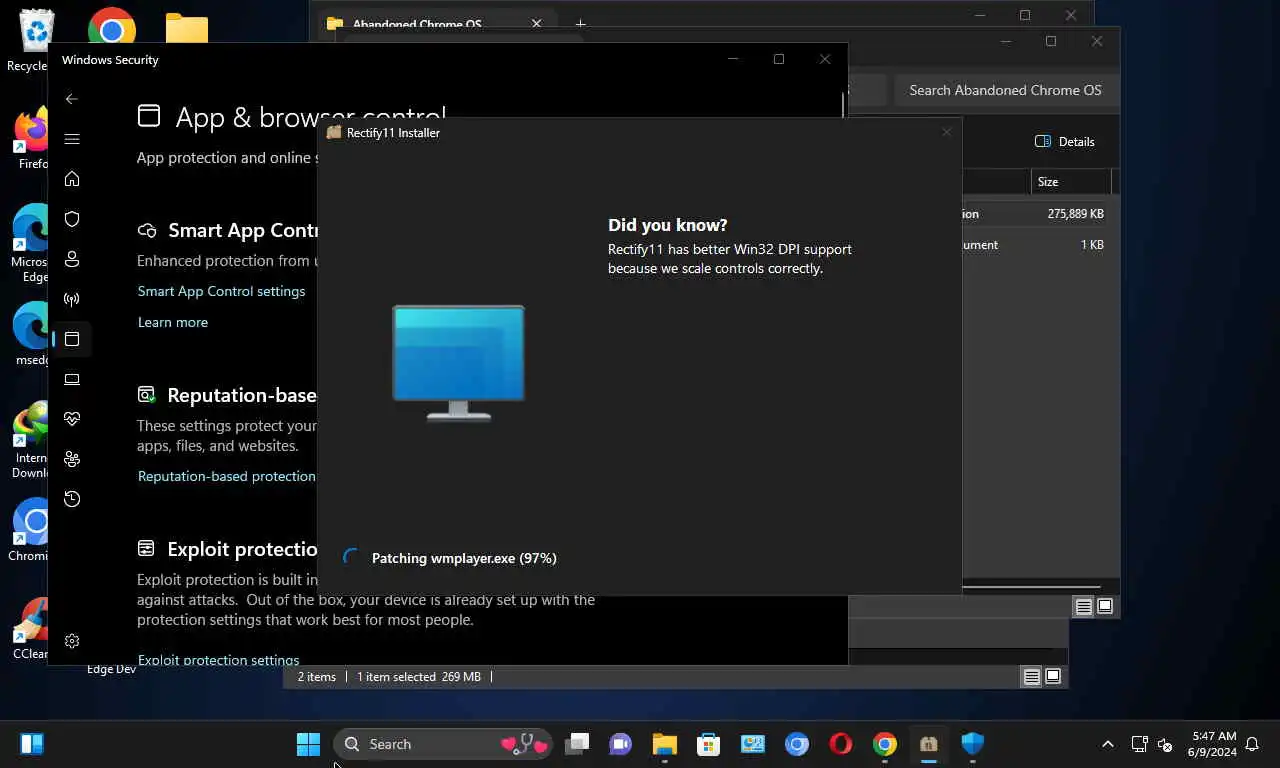Image resolution: width=1280 pixels, height=768 pixels.
Task: Open Opera browser from taskbar
Action: pos(841,744)
